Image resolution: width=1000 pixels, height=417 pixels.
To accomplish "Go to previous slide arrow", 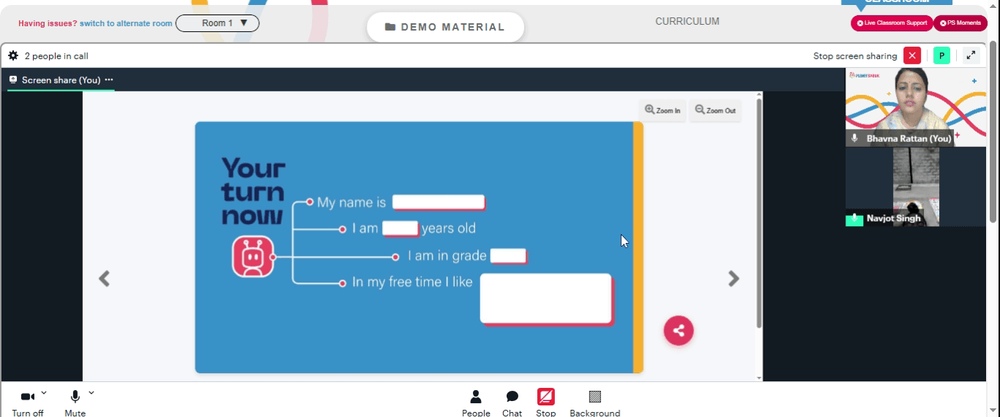I will pyautogui.click(x=104, y=279).
